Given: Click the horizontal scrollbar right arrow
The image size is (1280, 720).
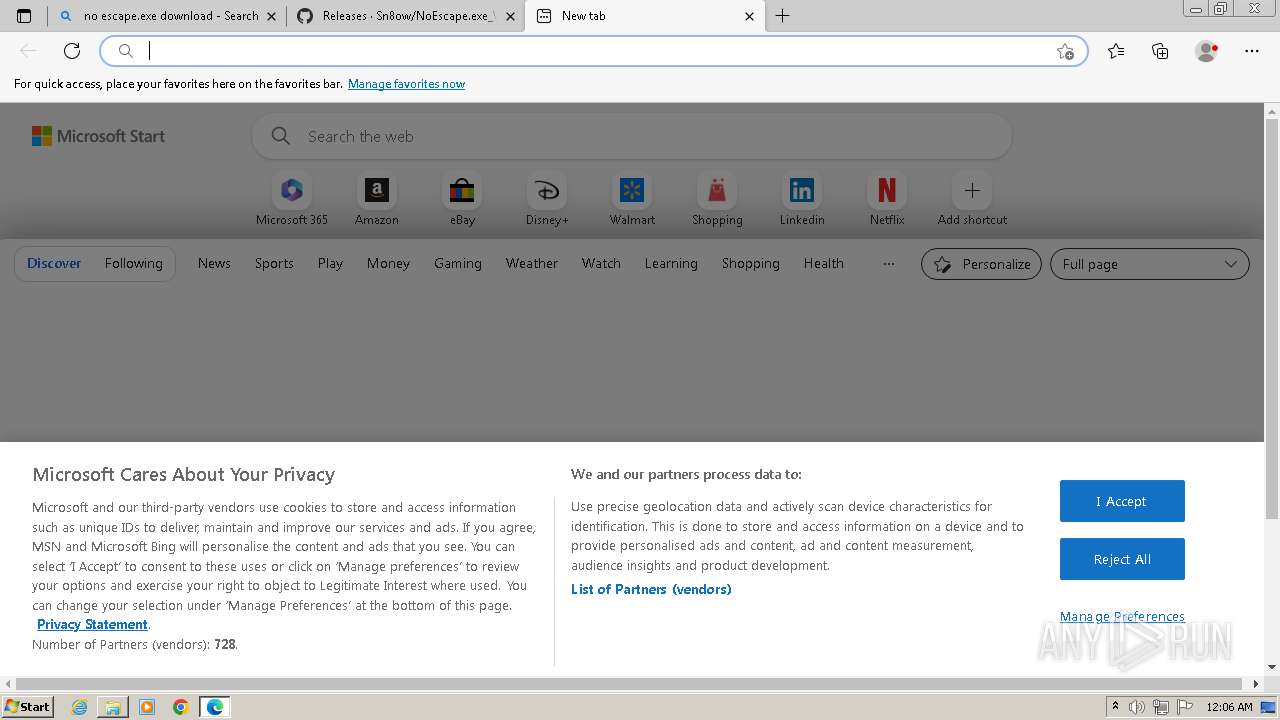Looking at the screenshot, I should point(1256,684).
